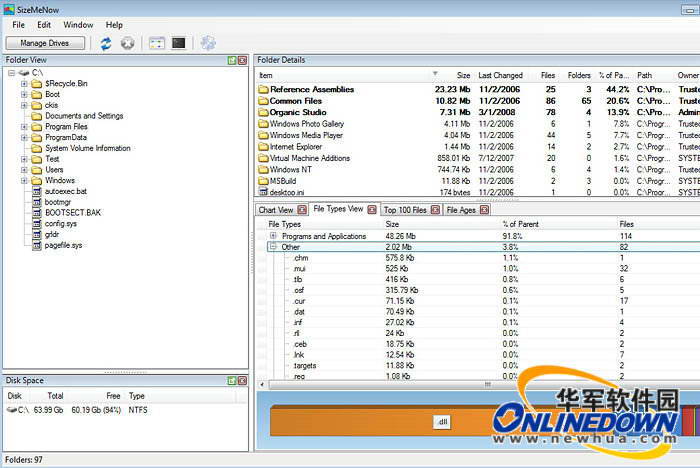
Task: Sort by the Item column header
Action: pyautogui.click(x=266, y=75)
